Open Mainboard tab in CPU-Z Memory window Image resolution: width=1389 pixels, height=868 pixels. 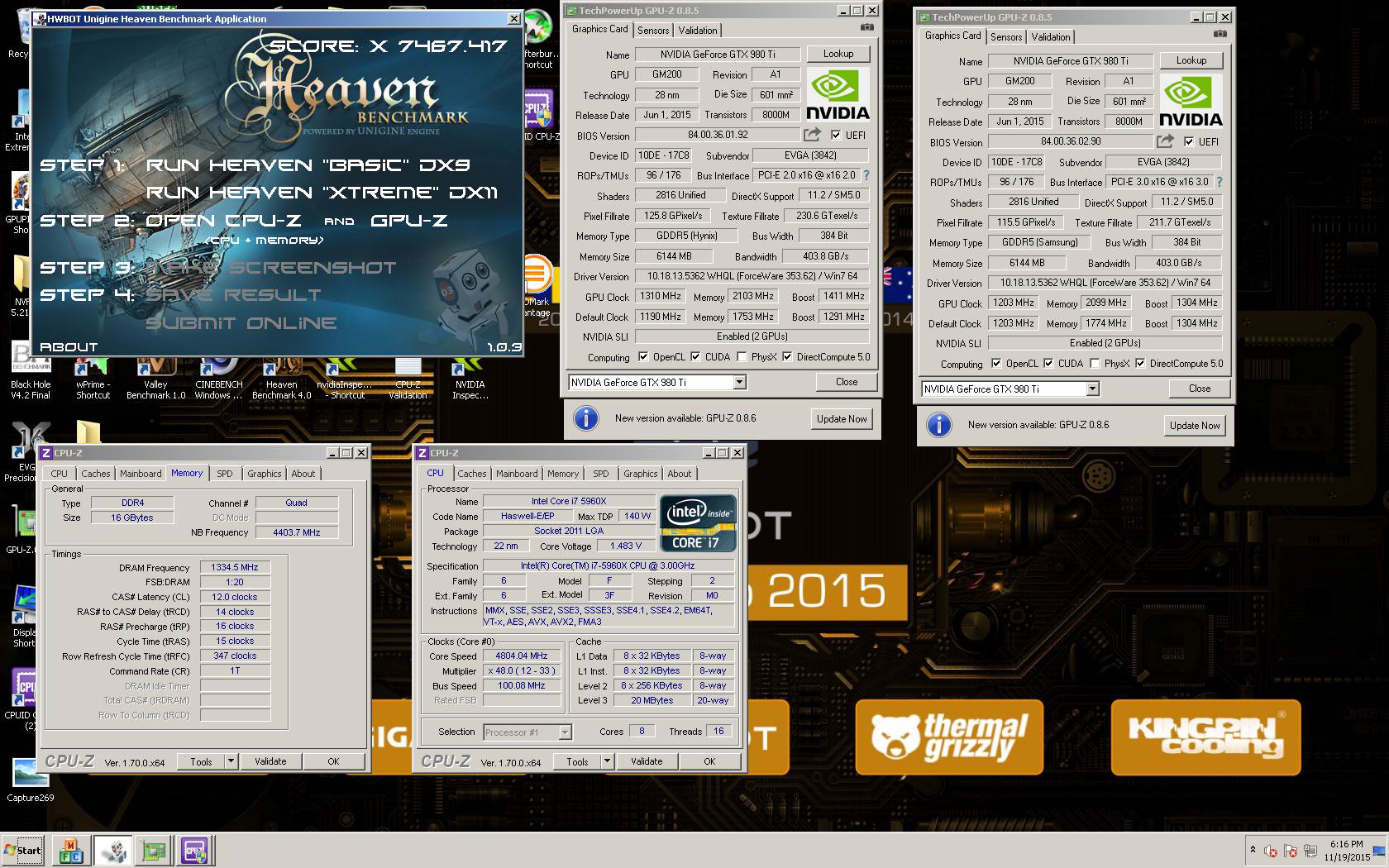click(141, 474)
